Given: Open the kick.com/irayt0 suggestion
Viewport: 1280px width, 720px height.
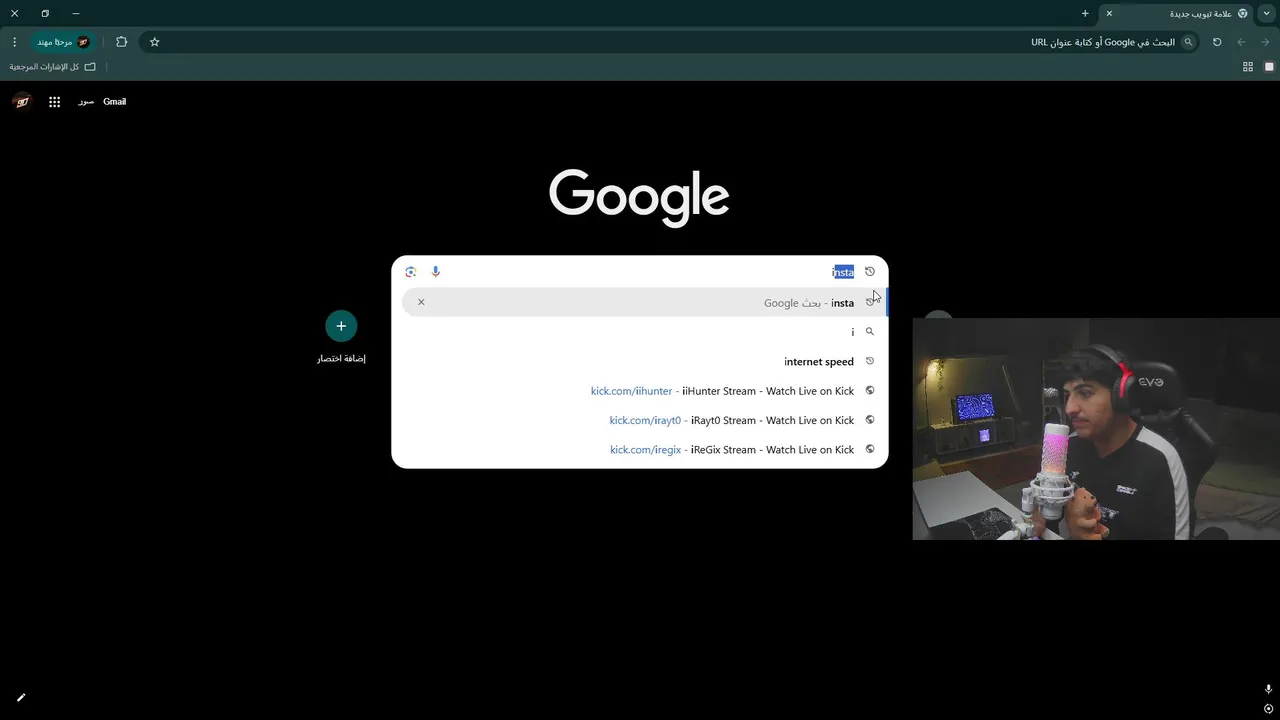Looking at the screenshot, I should pos(640,420).
